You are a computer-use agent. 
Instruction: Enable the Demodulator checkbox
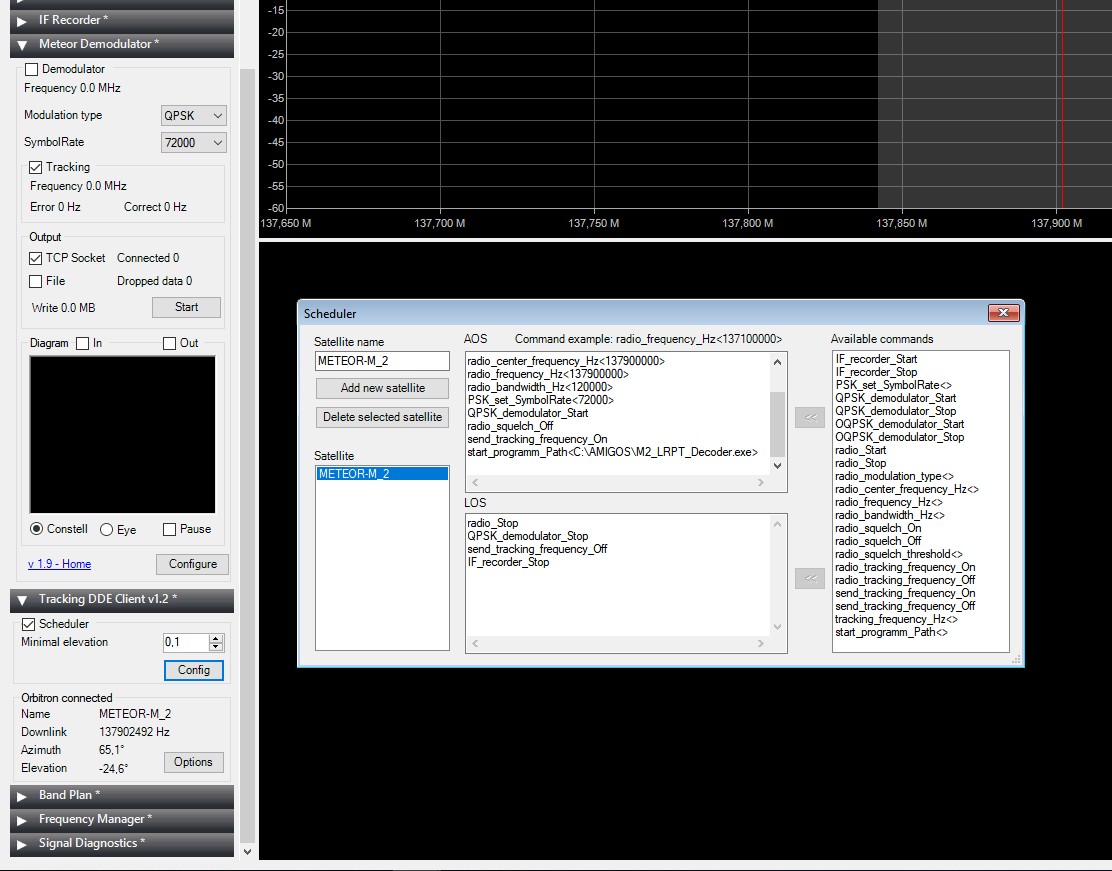point(31,70)
